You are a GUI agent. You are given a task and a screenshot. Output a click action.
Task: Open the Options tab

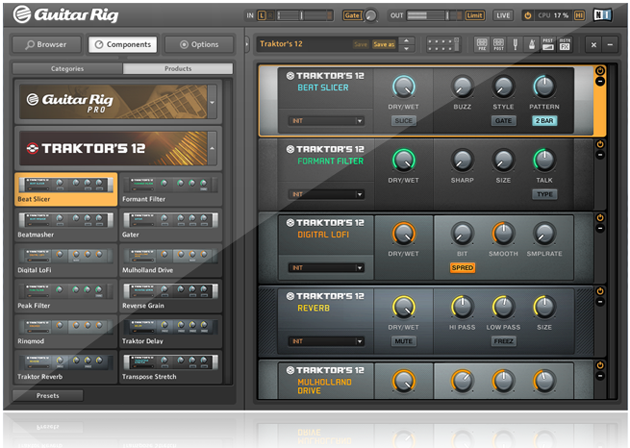point(199,44)
